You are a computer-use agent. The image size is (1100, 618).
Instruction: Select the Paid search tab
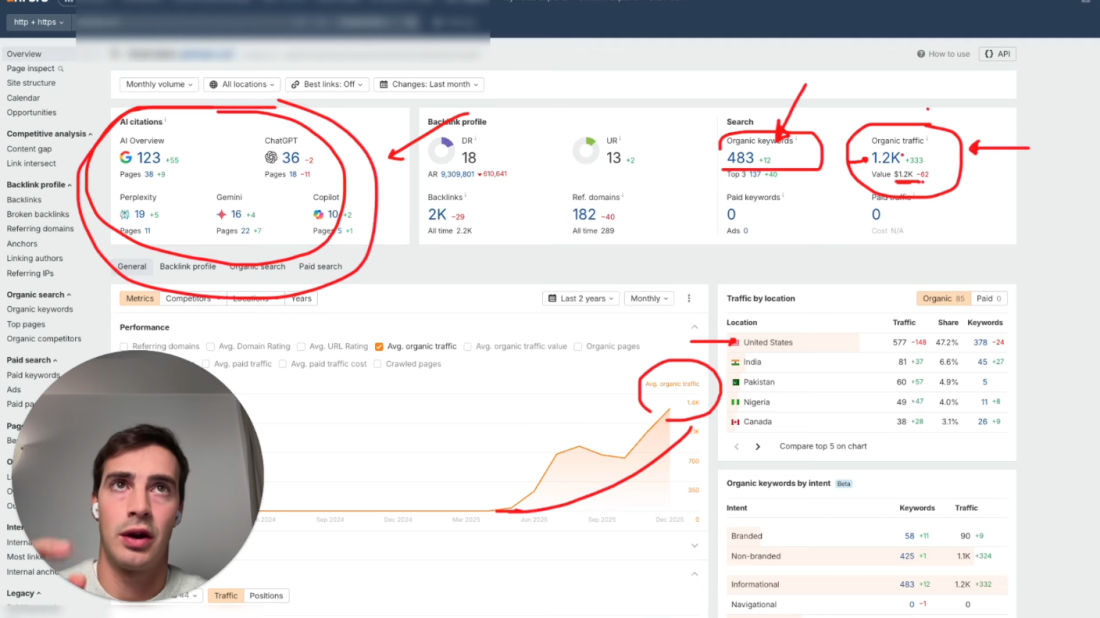click(x=320, y=267)
